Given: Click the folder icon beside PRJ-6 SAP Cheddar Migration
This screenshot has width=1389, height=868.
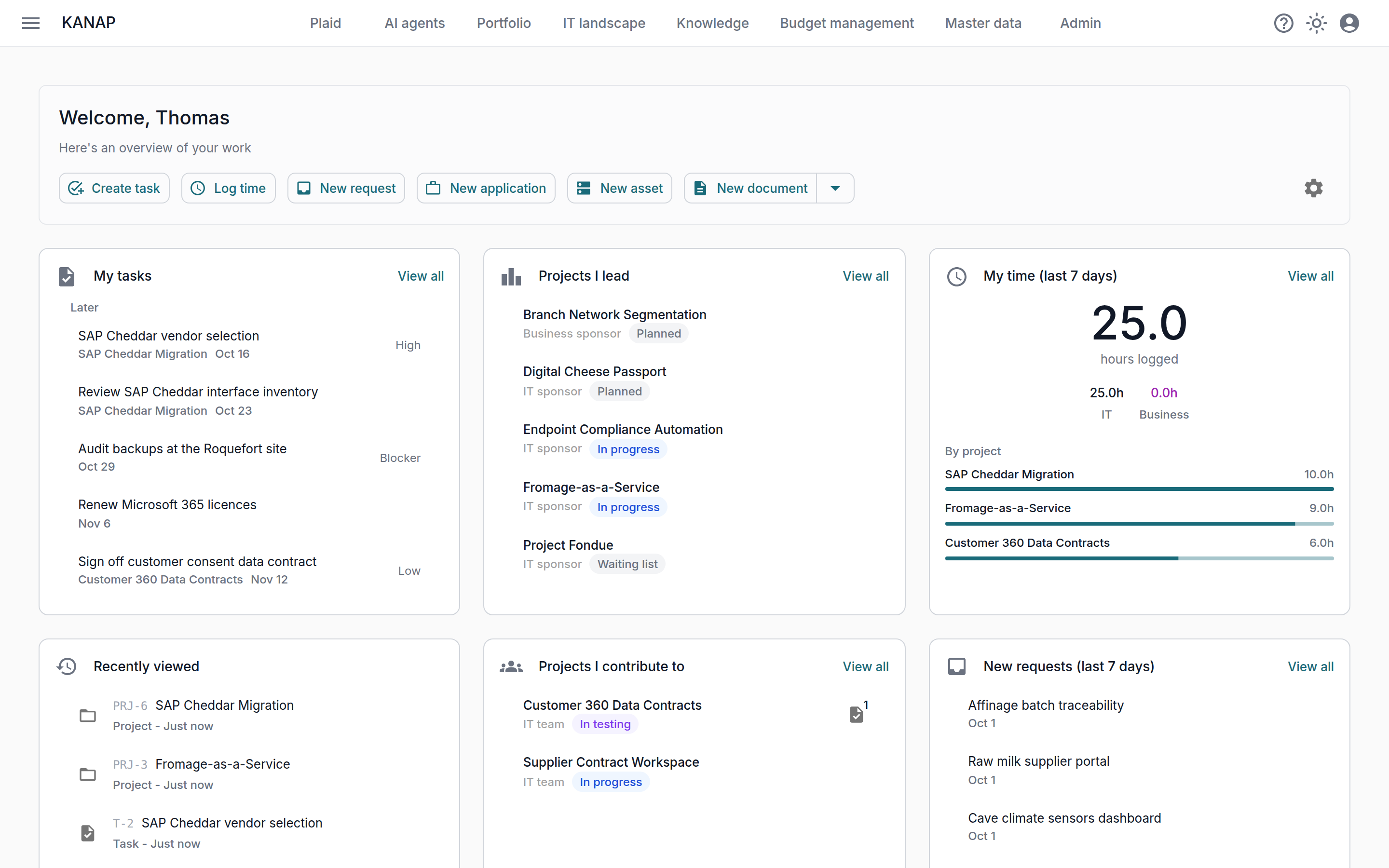Looking at the screenshot, I should coord(88,715).
